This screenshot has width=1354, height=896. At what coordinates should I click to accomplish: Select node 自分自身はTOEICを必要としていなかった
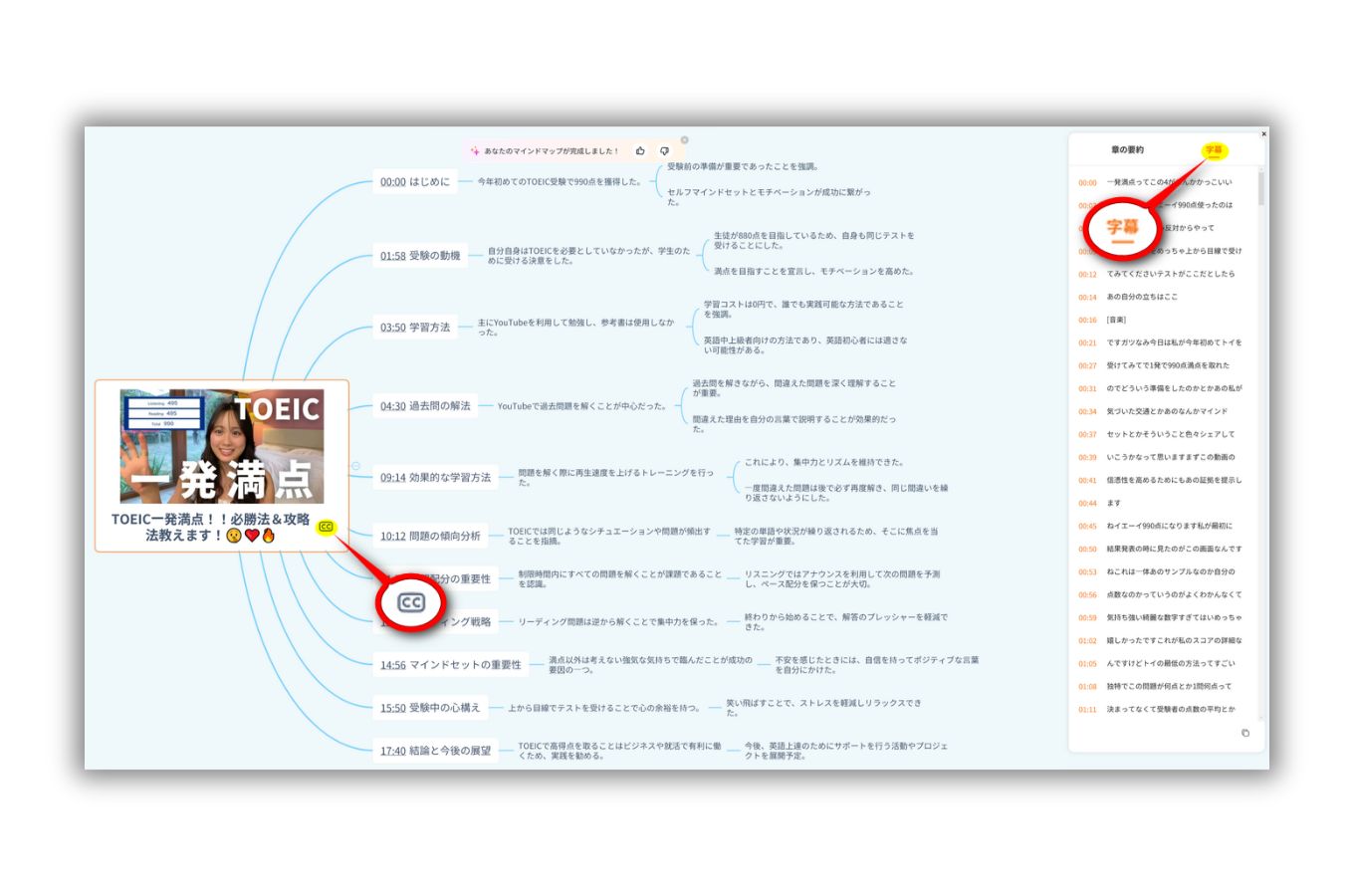click(588, 256)
